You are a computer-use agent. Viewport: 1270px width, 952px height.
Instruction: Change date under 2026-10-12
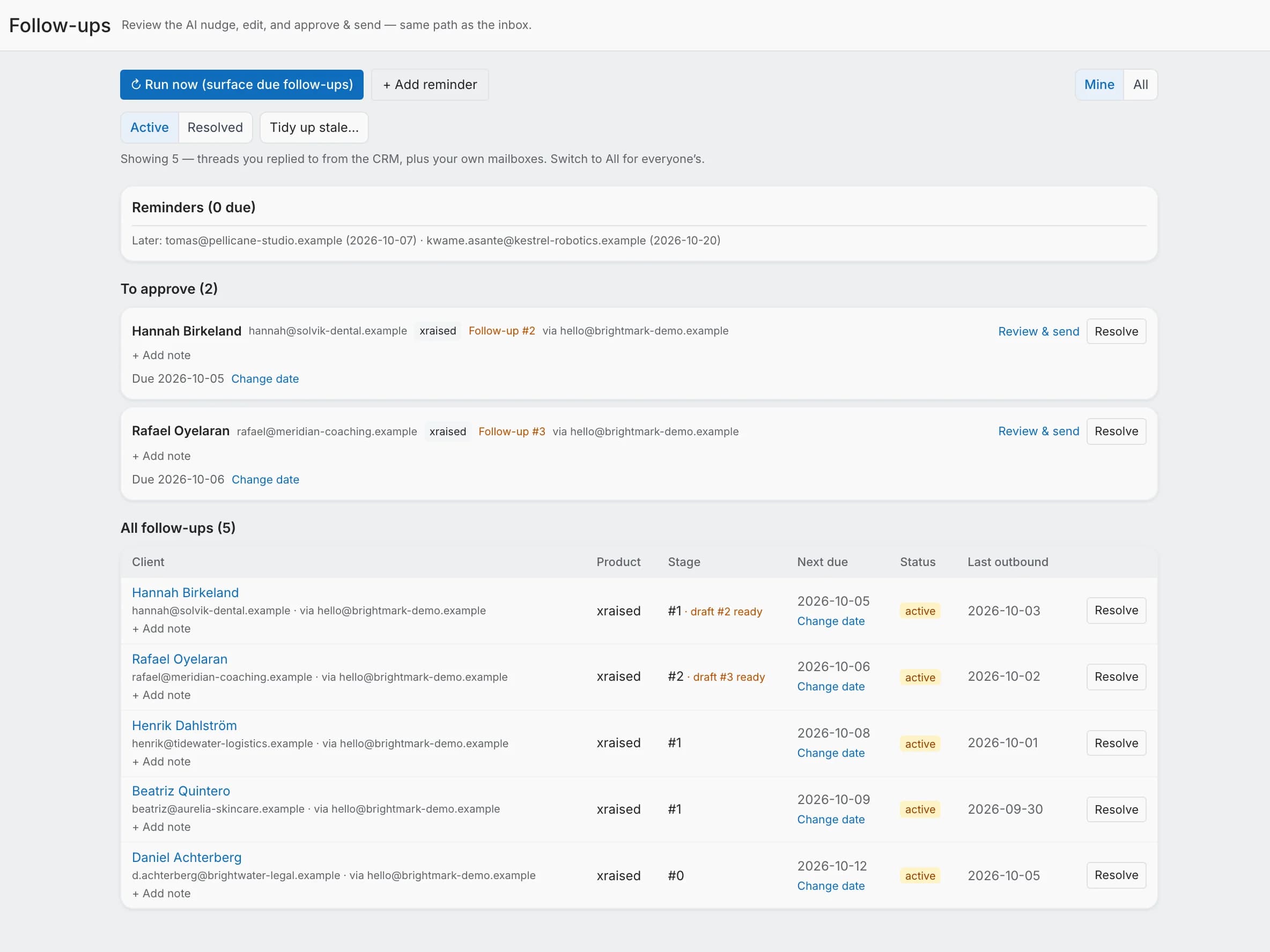(x=831, y=886)
